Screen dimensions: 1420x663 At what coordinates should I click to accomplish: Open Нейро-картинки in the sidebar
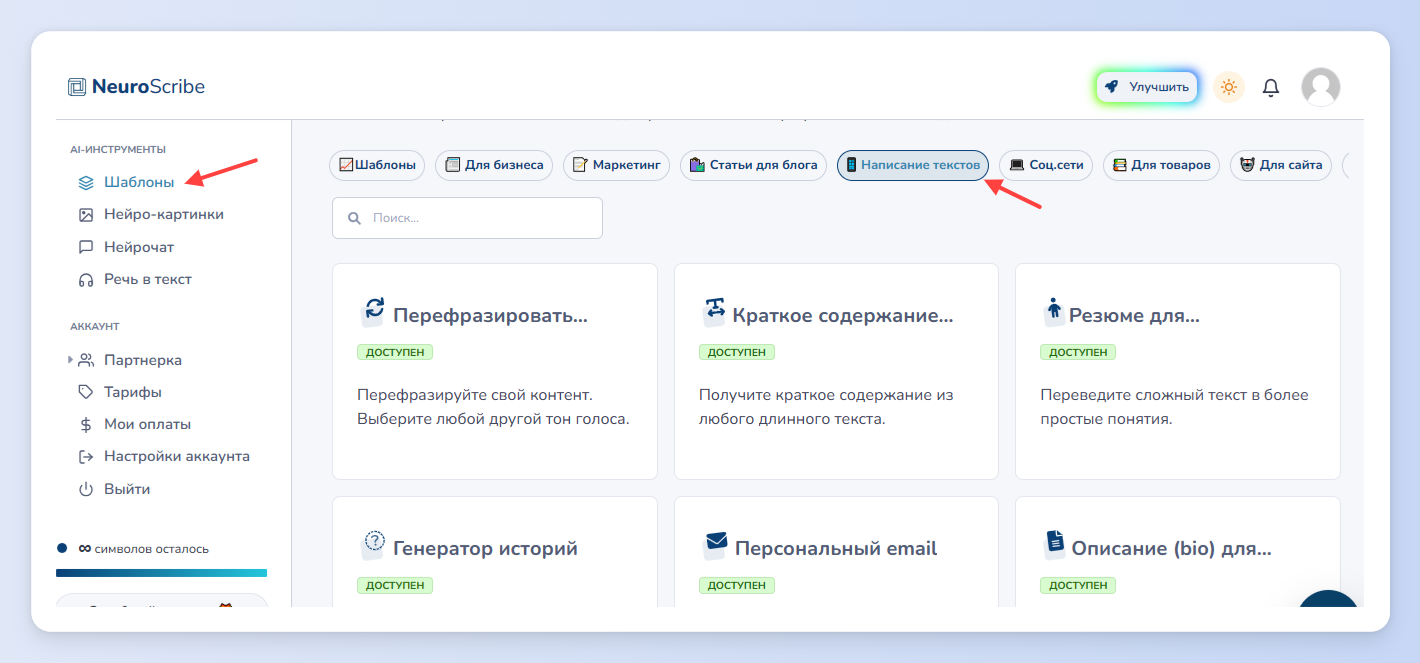(164, 214)
